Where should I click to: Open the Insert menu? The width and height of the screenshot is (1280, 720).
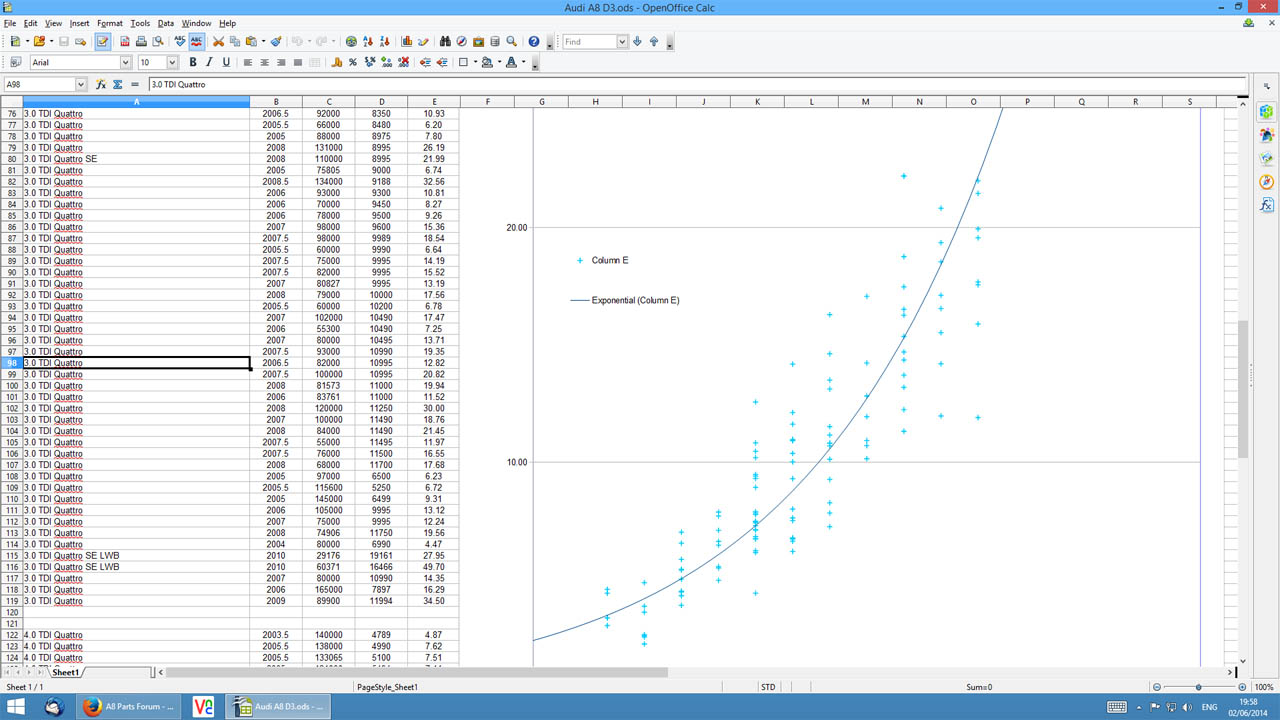79,23
